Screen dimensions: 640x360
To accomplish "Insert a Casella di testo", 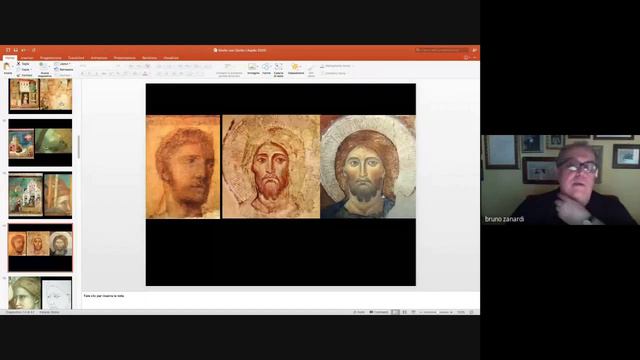I will [278, 70].
